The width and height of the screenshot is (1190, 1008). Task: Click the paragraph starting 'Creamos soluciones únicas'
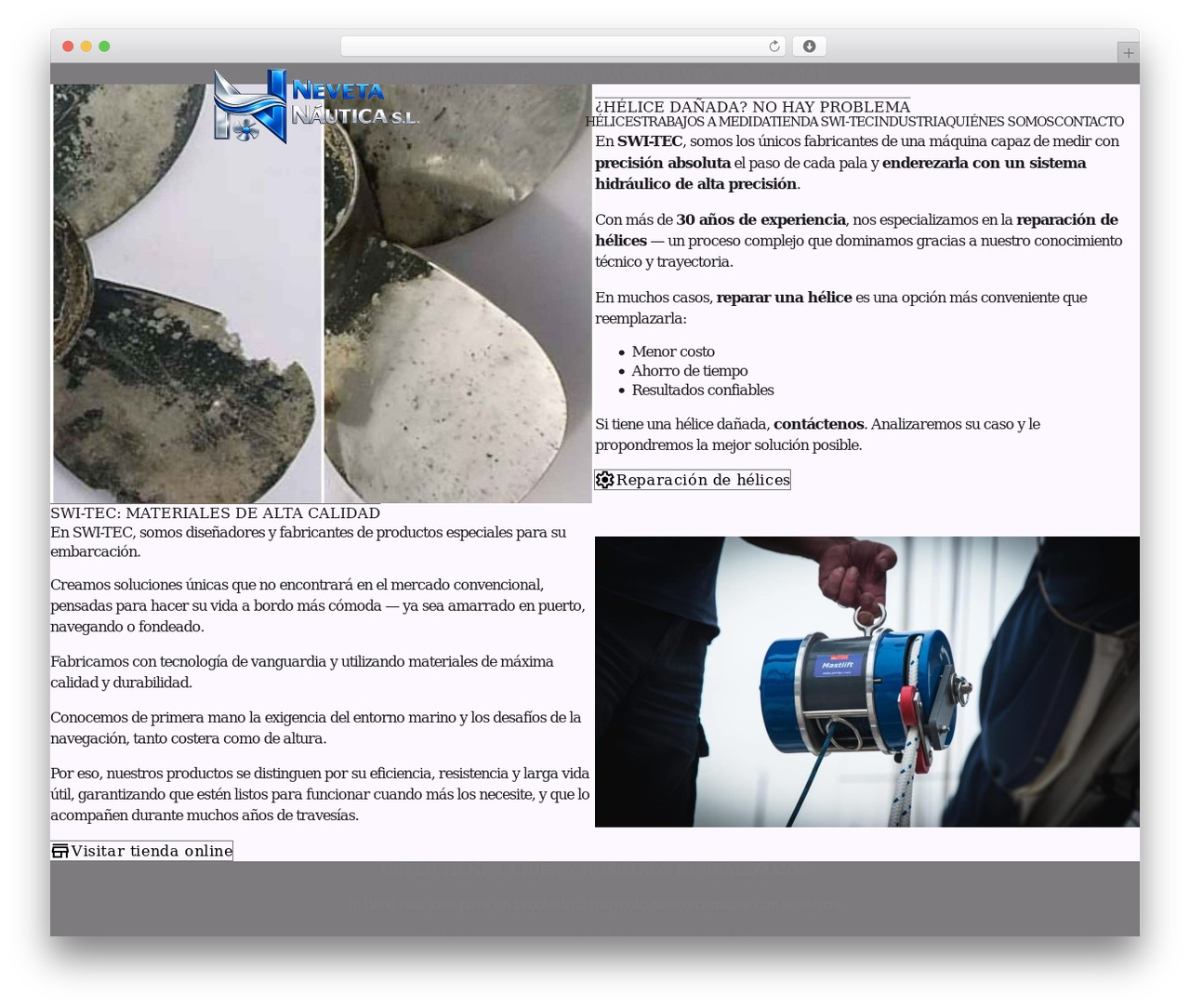(318, 606)
